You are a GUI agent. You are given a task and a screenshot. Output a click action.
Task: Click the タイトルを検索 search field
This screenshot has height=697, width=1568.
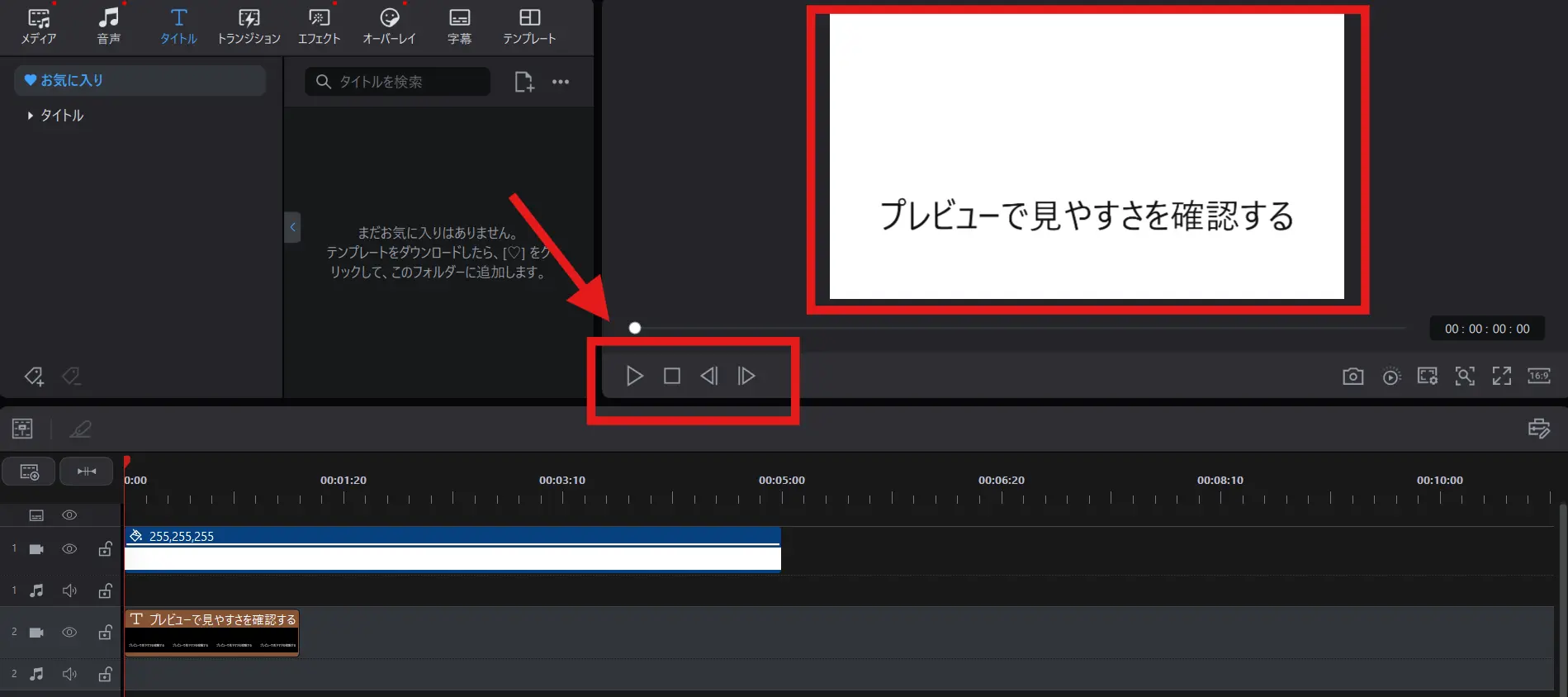[397, 82]
